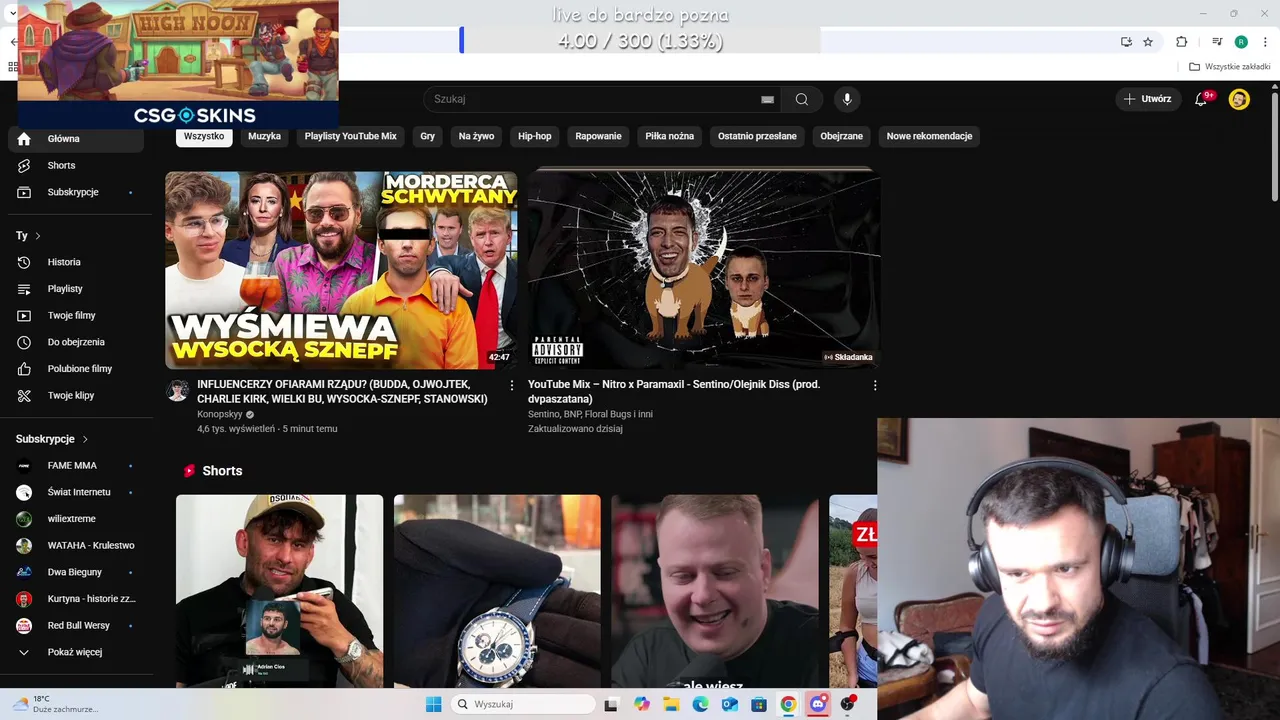Image resolution: width=1280 pixels, height=720 pixels.
Task: Select the Obejrzane filter chip
Action: tap(842, 136)
